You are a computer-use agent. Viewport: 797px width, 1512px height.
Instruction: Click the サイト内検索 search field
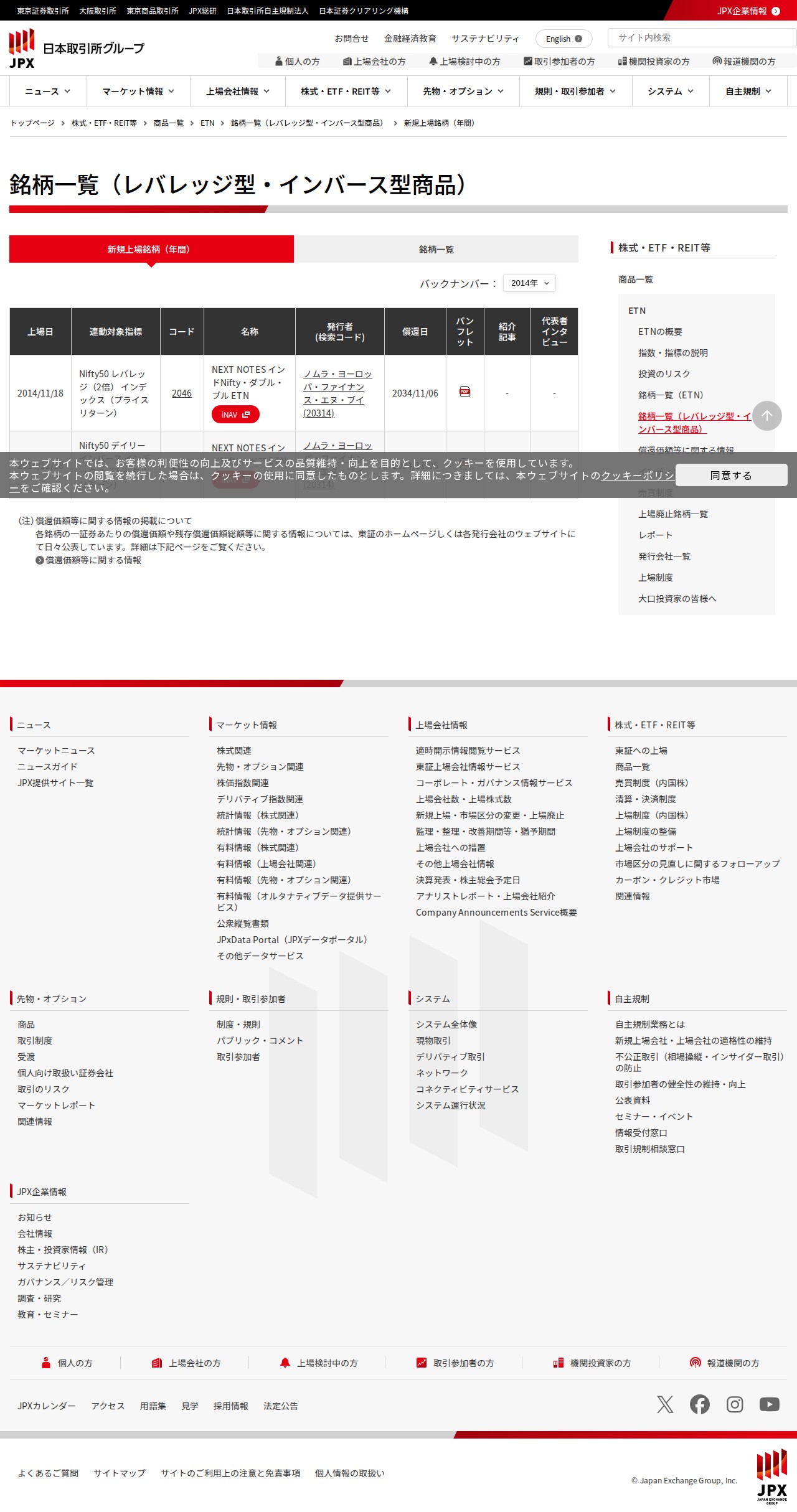702,37
